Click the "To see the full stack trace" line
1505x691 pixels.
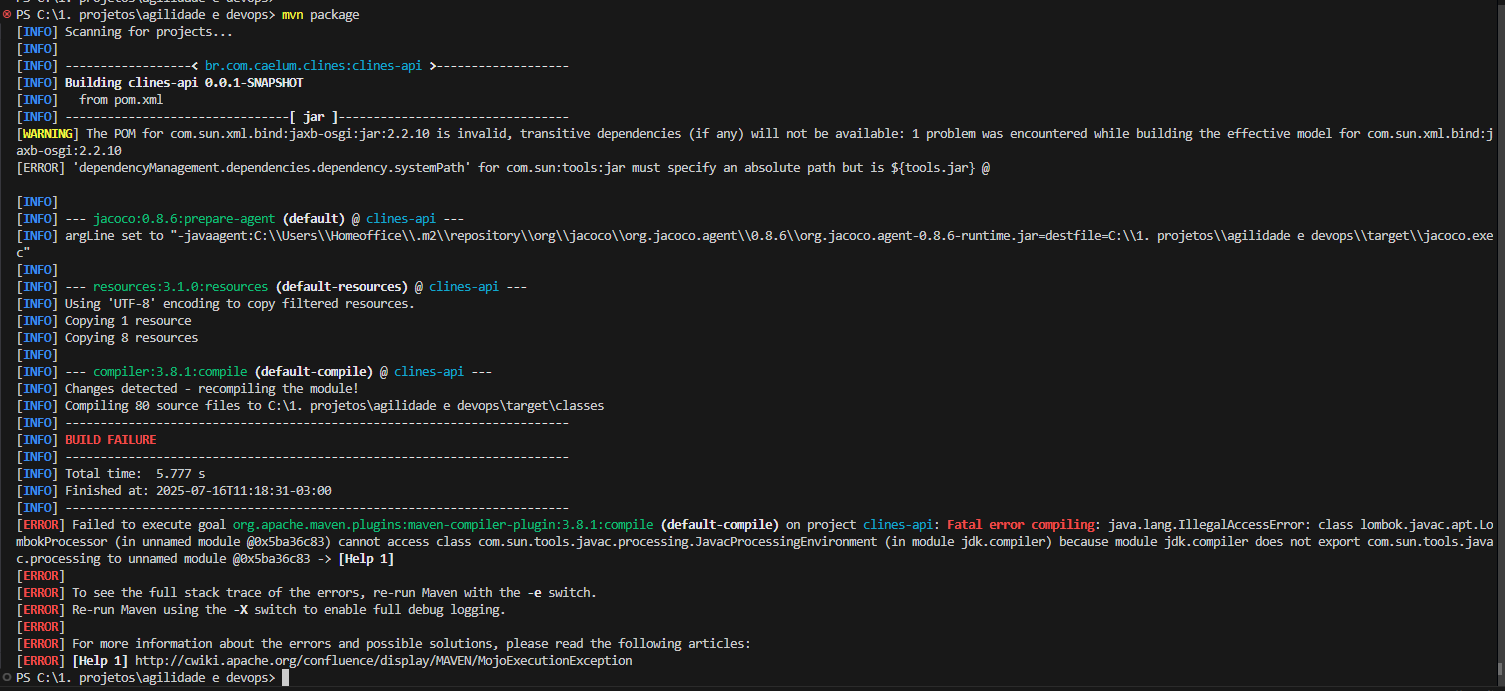[335, 593]
